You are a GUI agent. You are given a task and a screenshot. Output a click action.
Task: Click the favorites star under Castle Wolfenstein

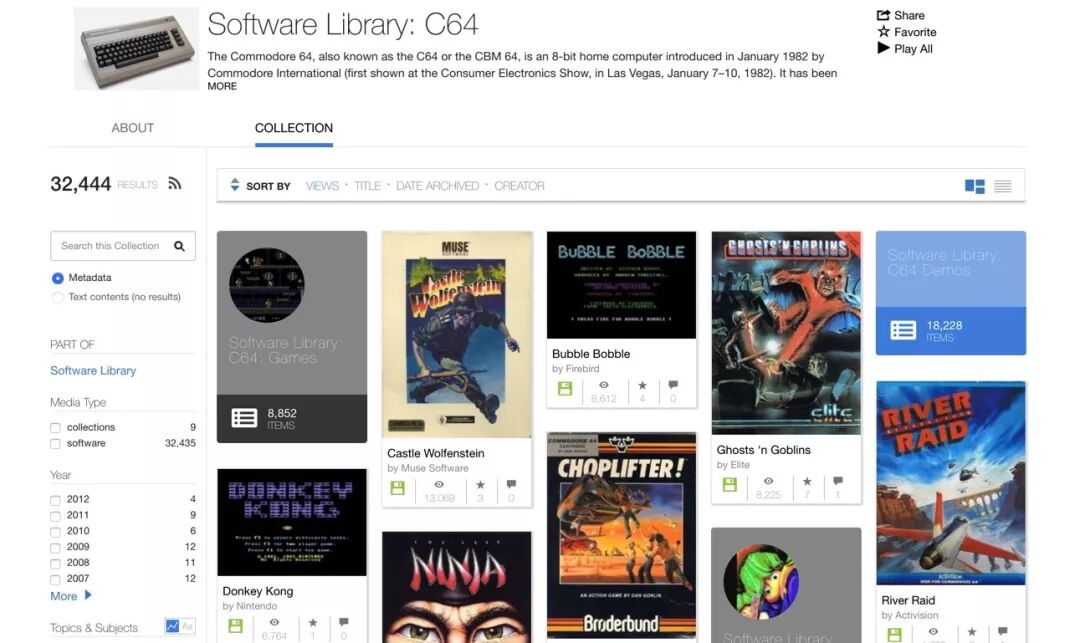coord(480,485)
